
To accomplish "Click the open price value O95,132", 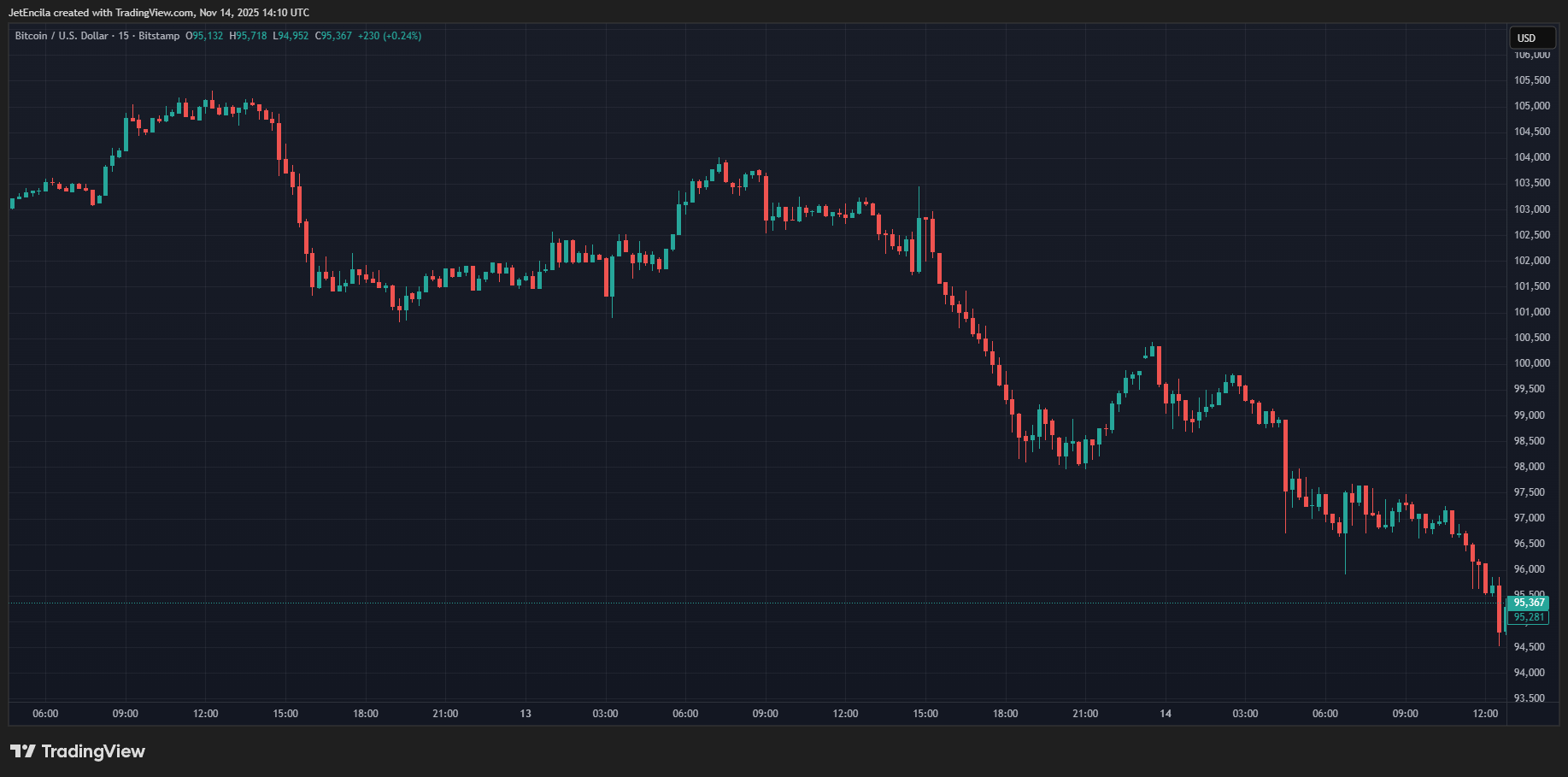I will pyautogui.click(x=205, y=36).
